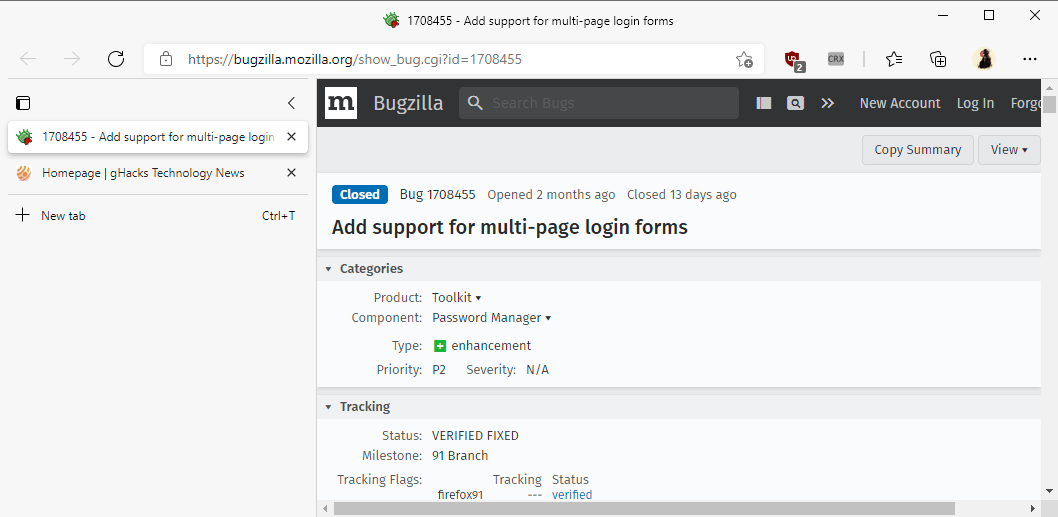Click the 'VERIFIED FIXED' status text

475,436
